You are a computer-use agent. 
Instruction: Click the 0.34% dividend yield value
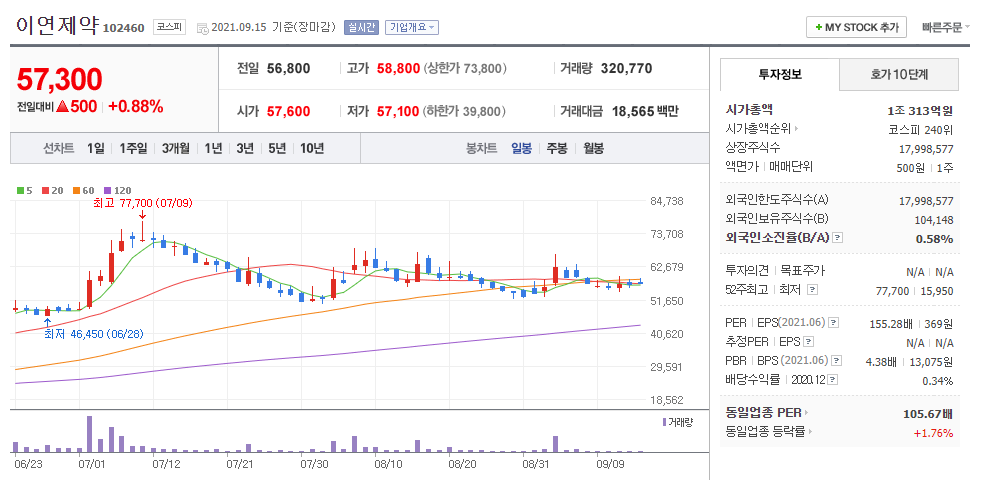click(938, 380)
